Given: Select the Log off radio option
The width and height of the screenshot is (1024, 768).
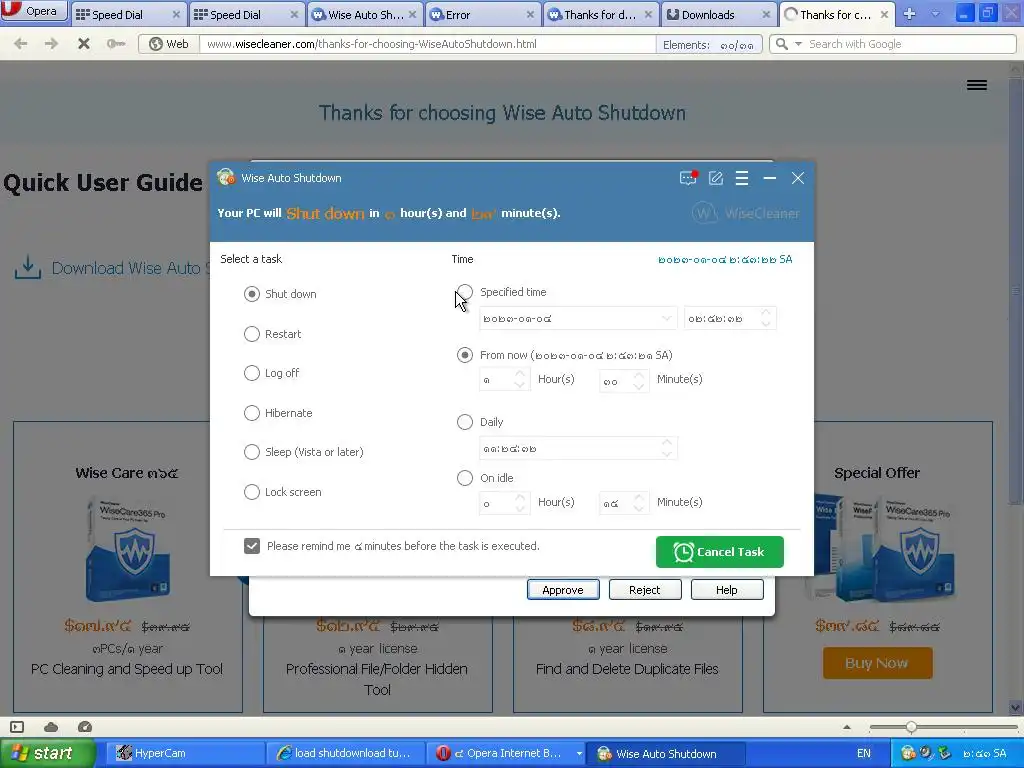Looking at the screenshot, I should click(251, 373).
